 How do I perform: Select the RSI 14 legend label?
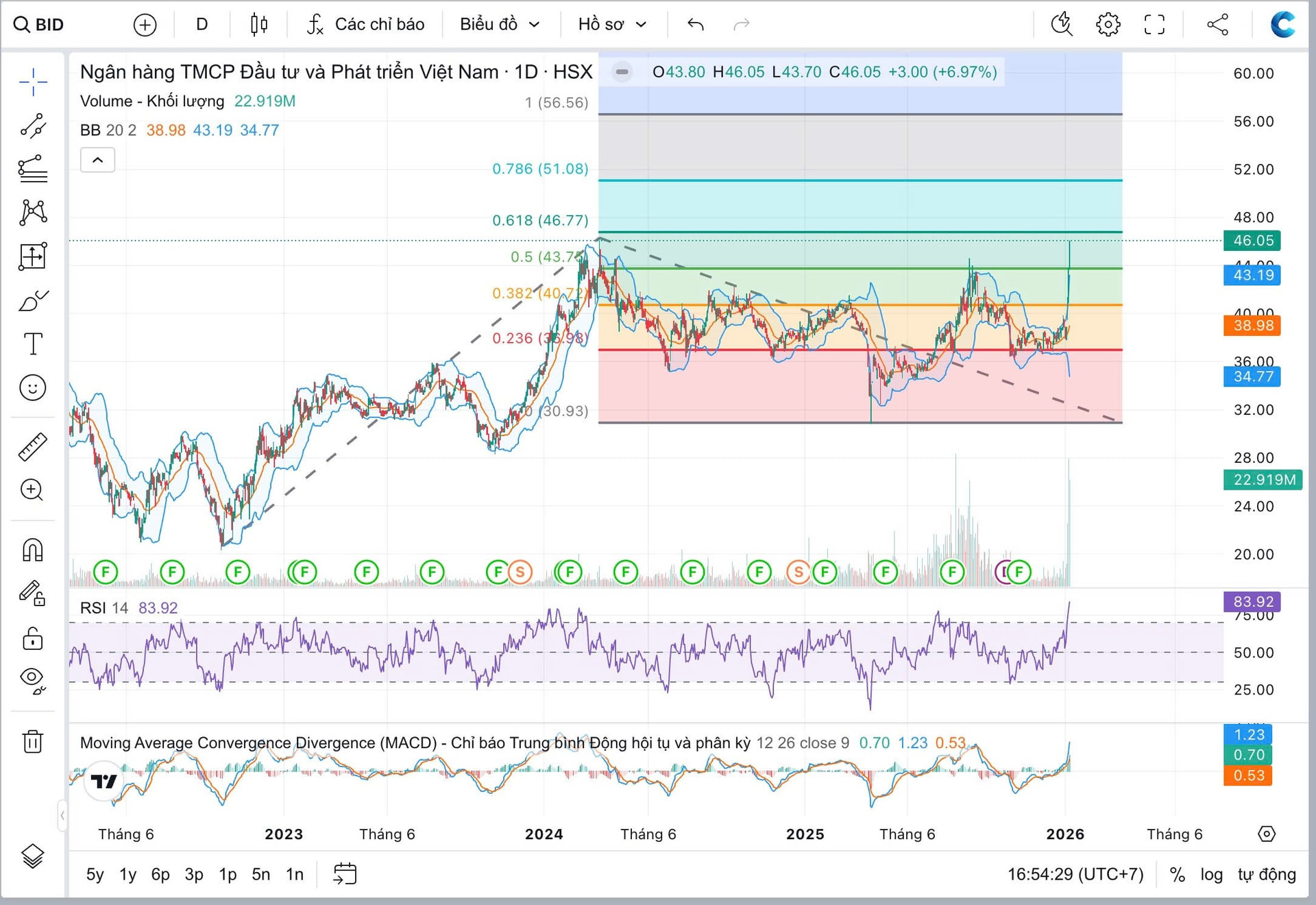pyautogui.click(x=104, y=608)
